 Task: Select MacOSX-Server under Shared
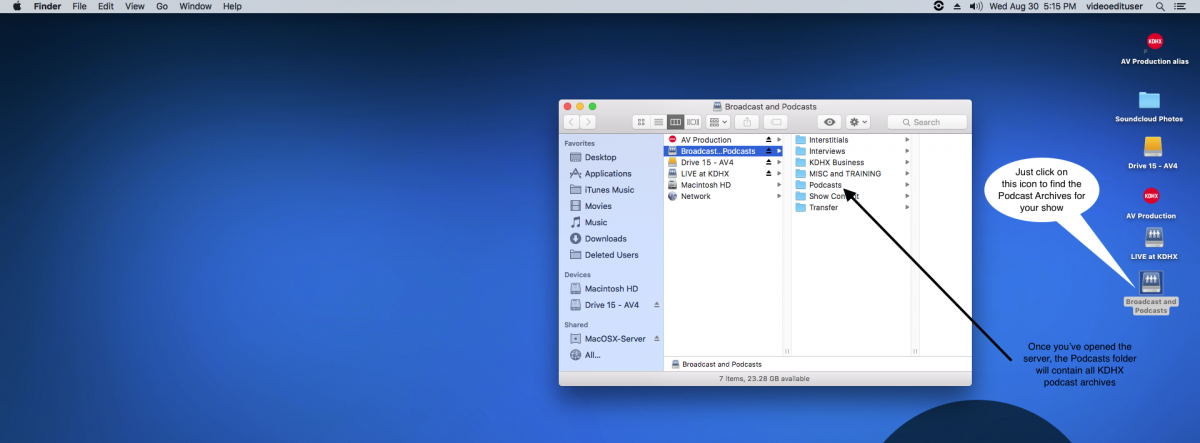coord(611,339)
